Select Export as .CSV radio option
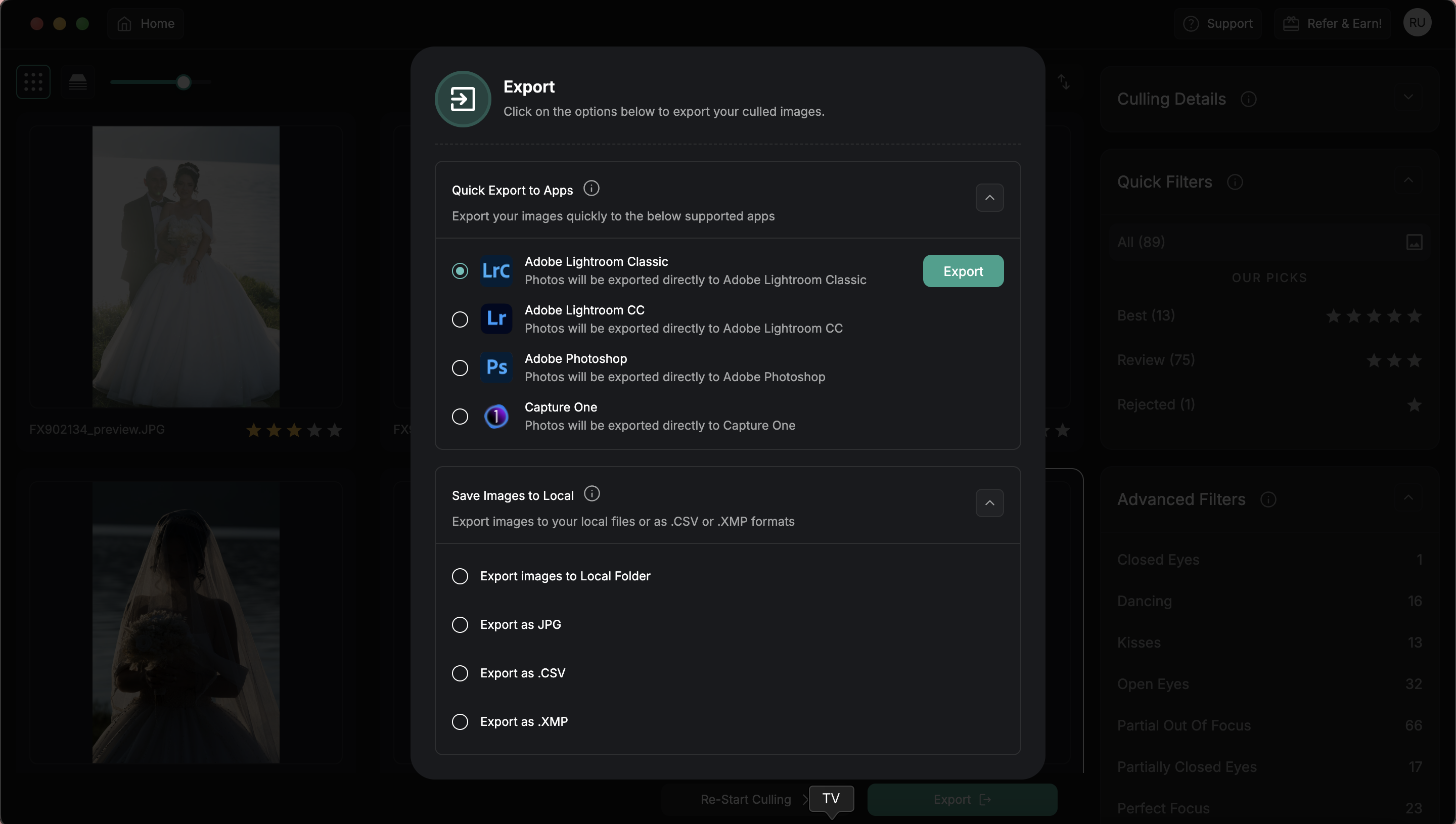 tap(460, 673)
